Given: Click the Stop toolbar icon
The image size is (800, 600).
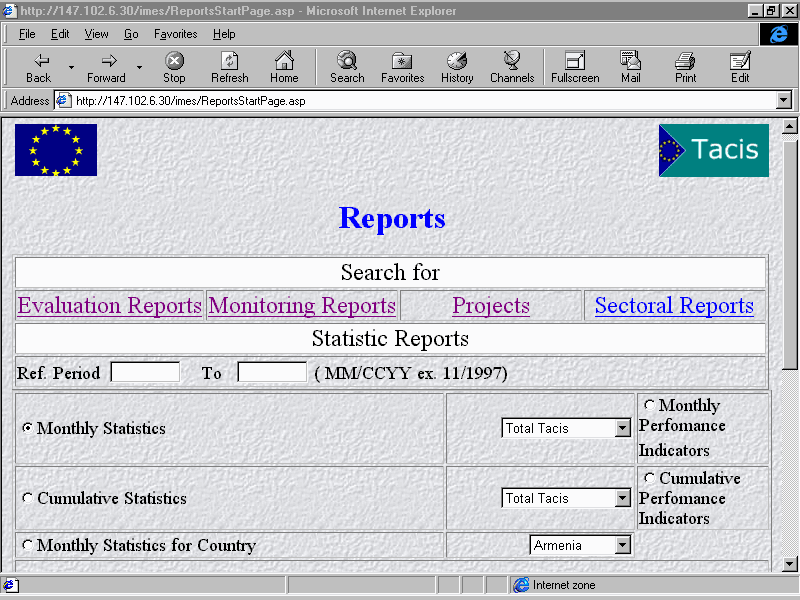Looking at the screenshot, I should tap(174, 67).
